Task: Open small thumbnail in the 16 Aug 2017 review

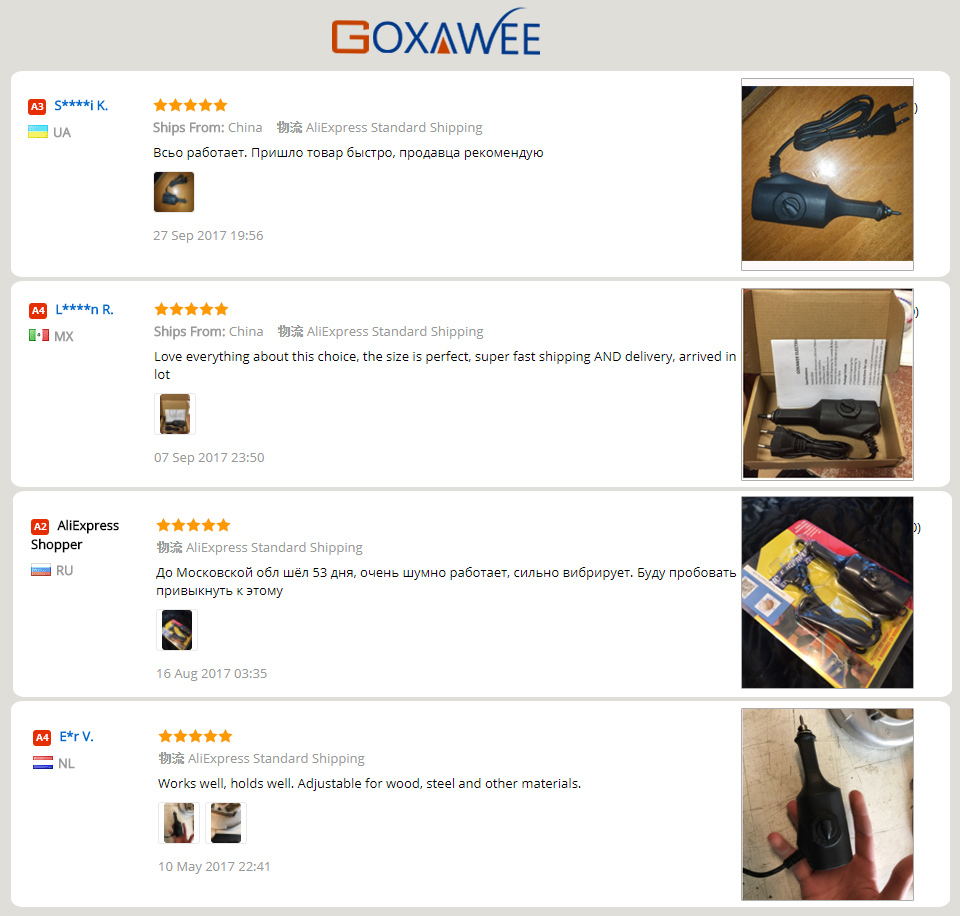Action: point(177,630)
